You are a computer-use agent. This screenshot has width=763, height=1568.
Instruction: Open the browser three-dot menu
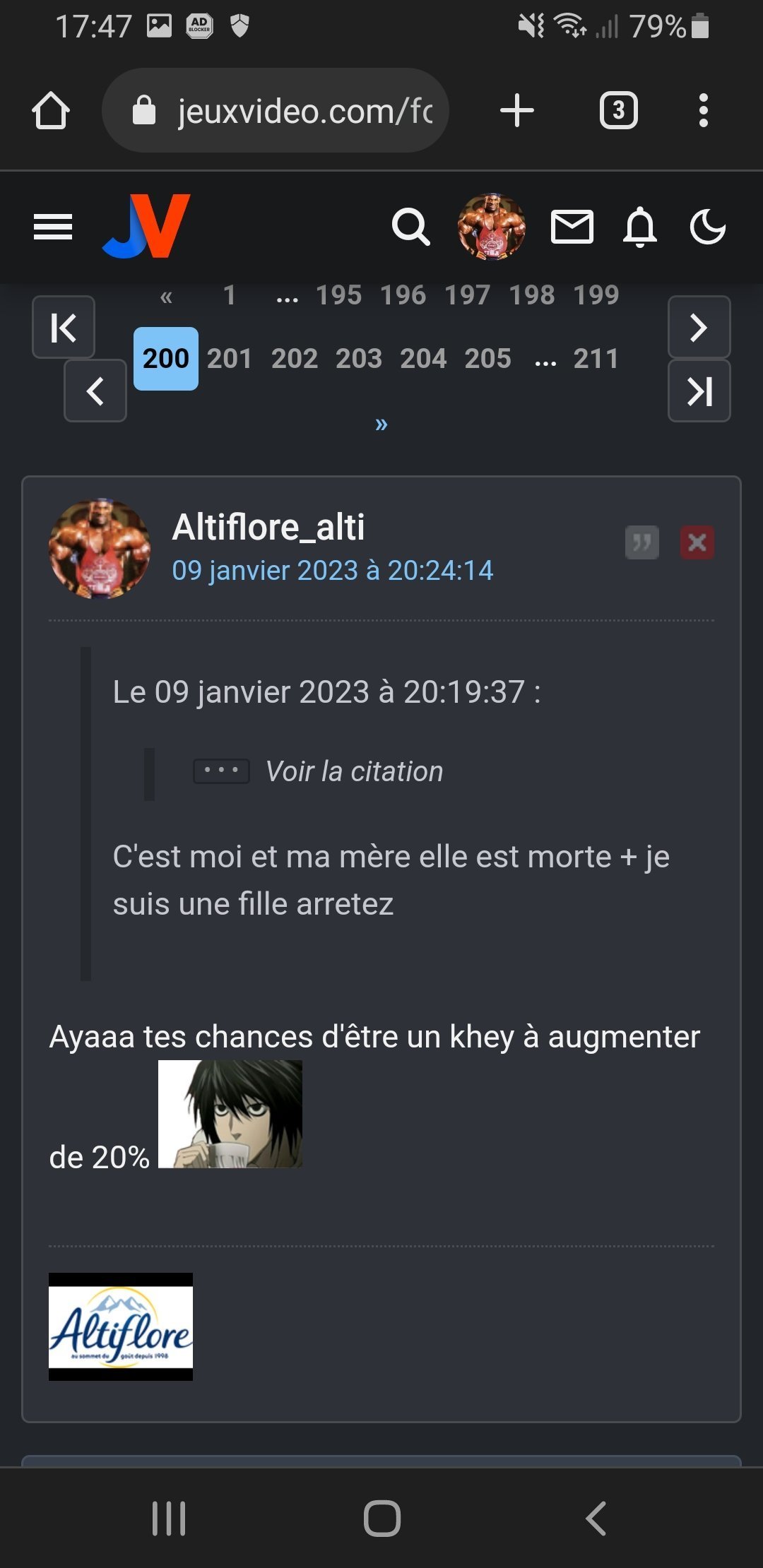click(x=703, y=111)
